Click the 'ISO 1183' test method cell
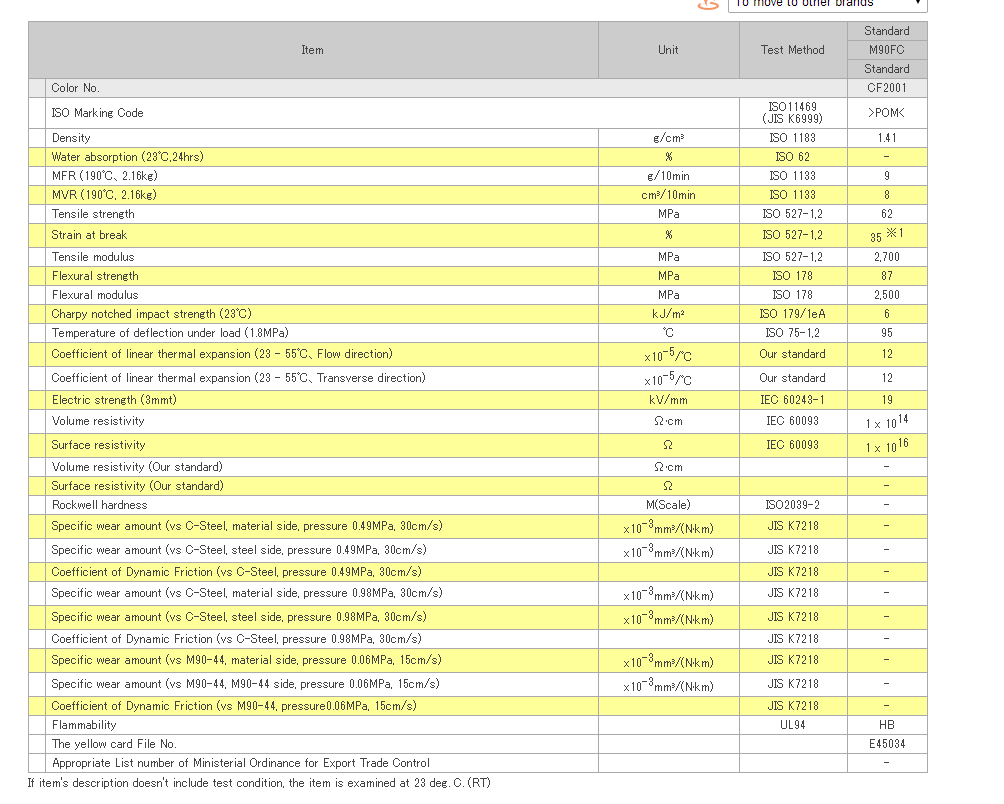The image size is (1004, 804). click(x=793, y=138)
